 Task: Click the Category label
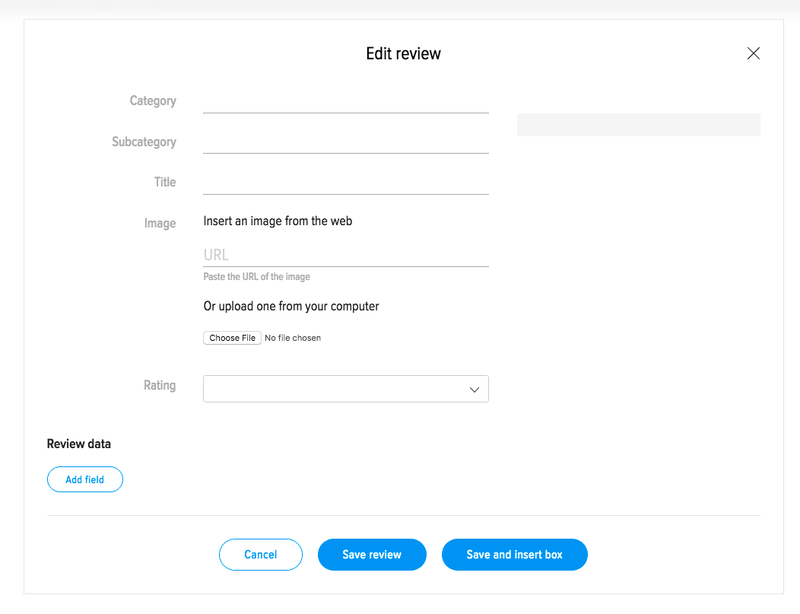[x=153, y=101]
